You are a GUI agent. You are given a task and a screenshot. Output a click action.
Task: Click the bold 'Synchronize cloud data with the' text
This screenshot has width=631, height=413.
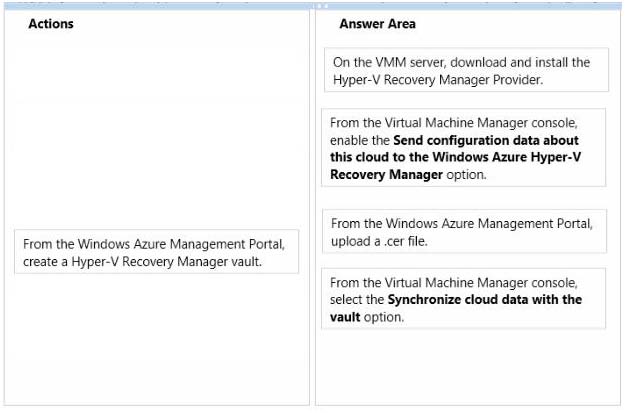(485, 299)
